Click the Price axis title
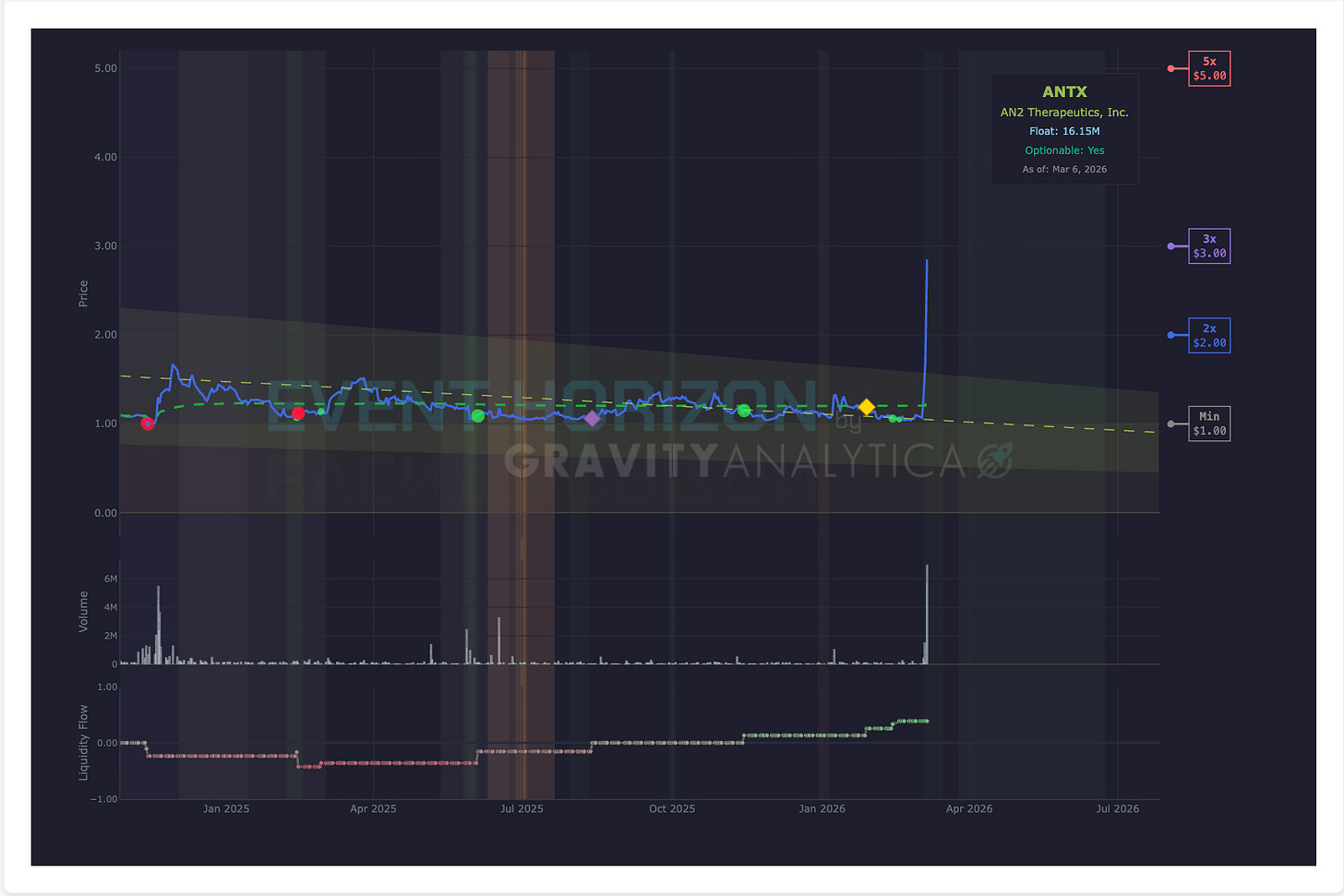This screenshot has width=1344, height=896. pyautogui.click(x=83, y=293)
